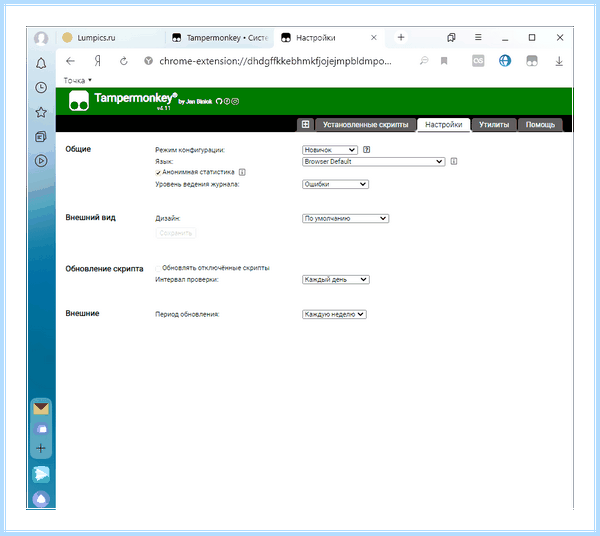This screenshot has width=600, height=536.
Task: Add a sidebar app with plus icon
Action: point(41,448)
